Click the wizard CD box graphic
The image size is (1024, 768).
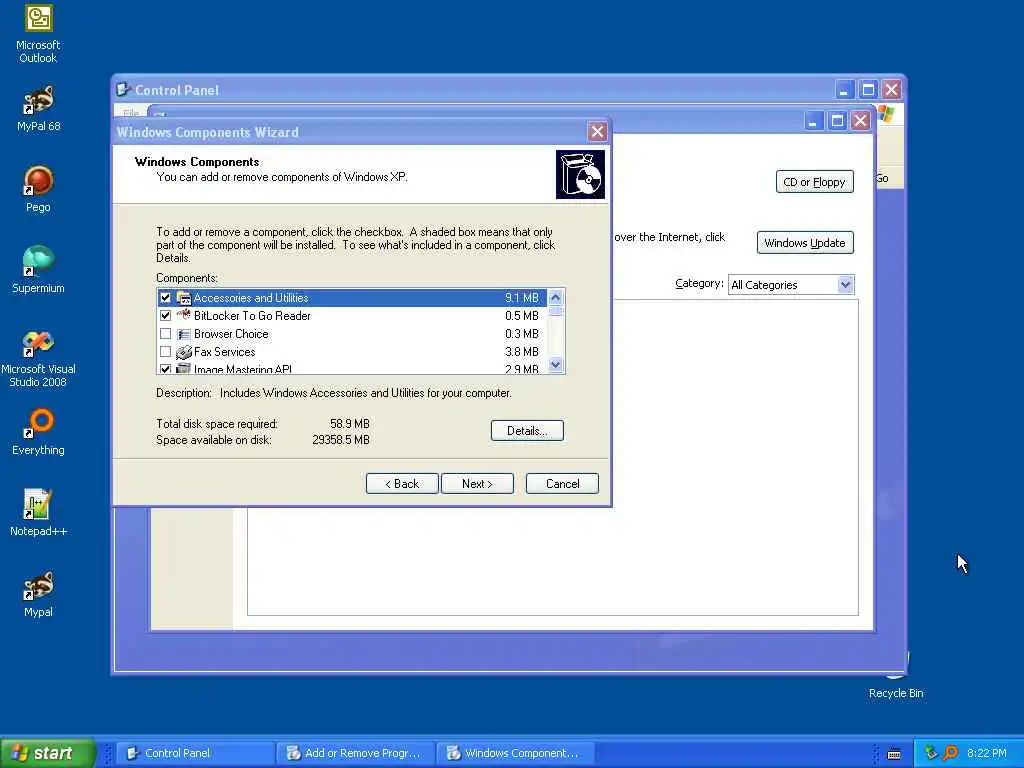pyautogui.click(x=580, y=174)
